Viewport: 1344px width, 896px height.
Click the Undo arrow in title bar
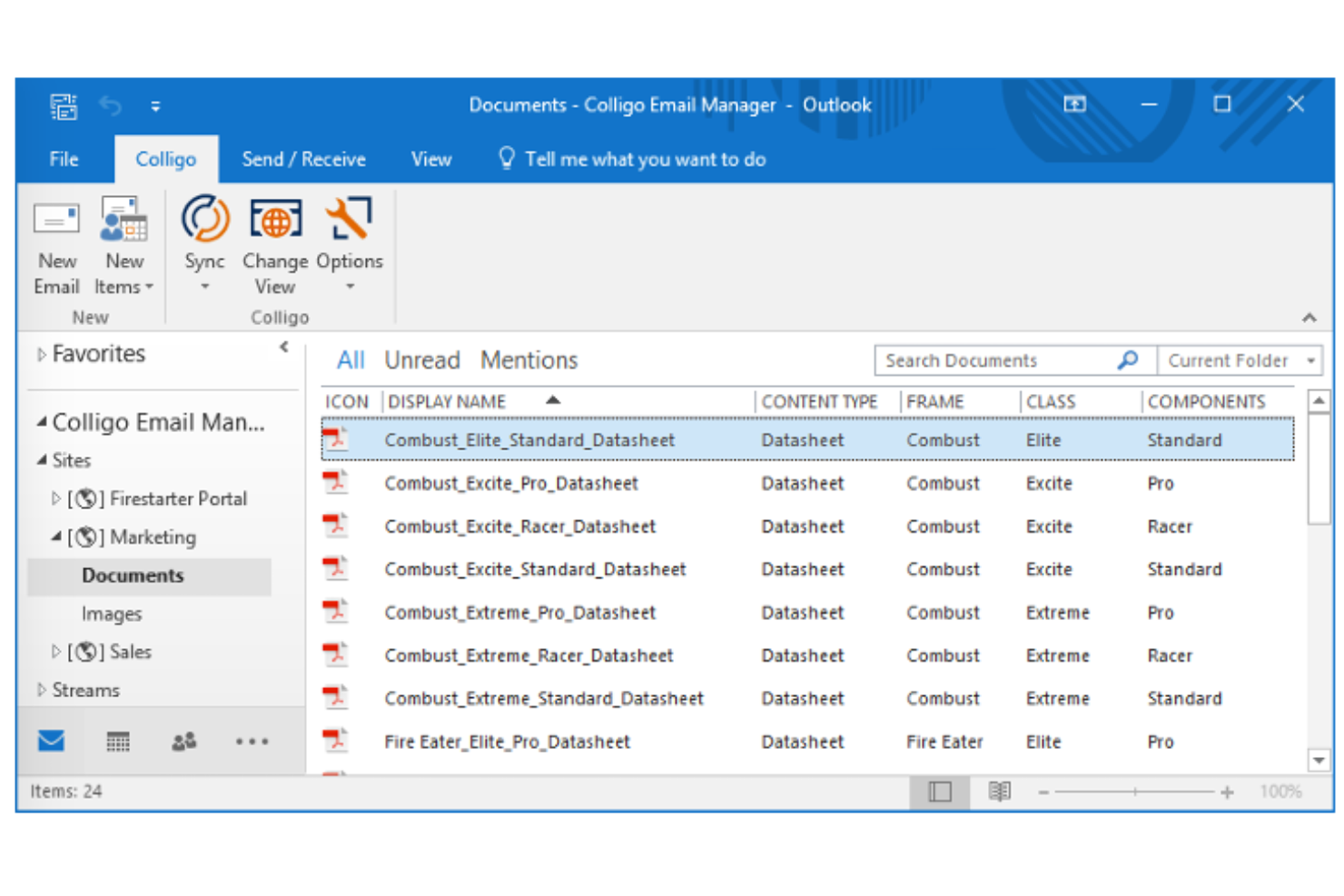tap(111, 106)
